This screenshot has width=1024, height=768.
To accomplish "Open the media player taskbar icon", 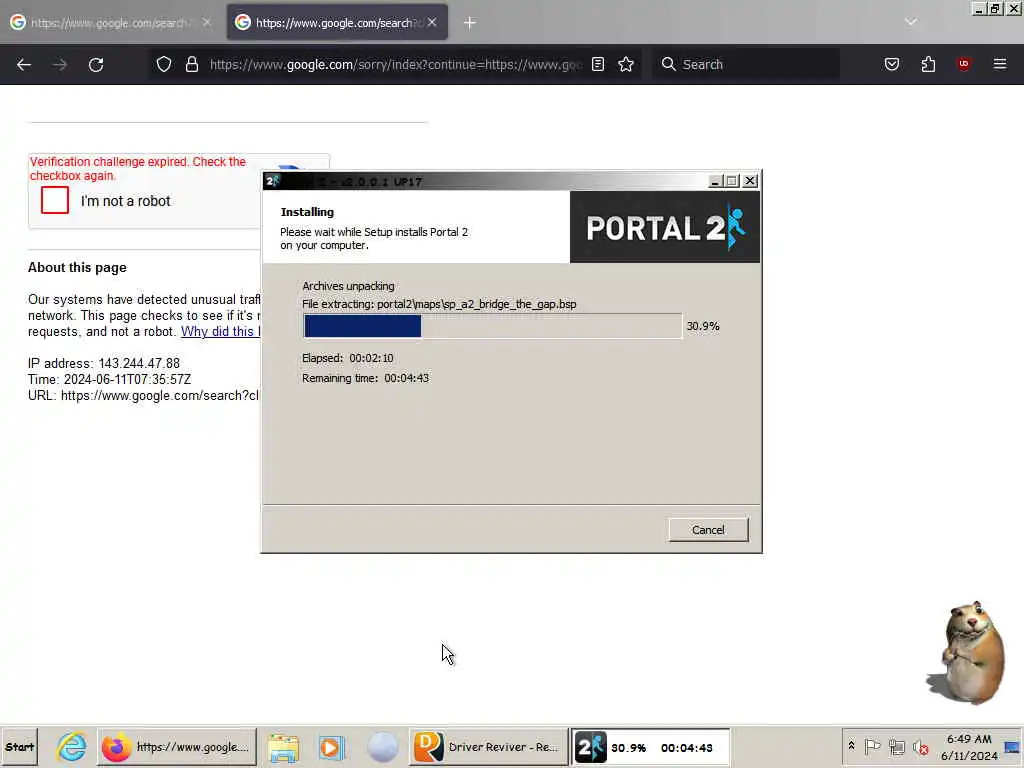I will coord(332,748).
